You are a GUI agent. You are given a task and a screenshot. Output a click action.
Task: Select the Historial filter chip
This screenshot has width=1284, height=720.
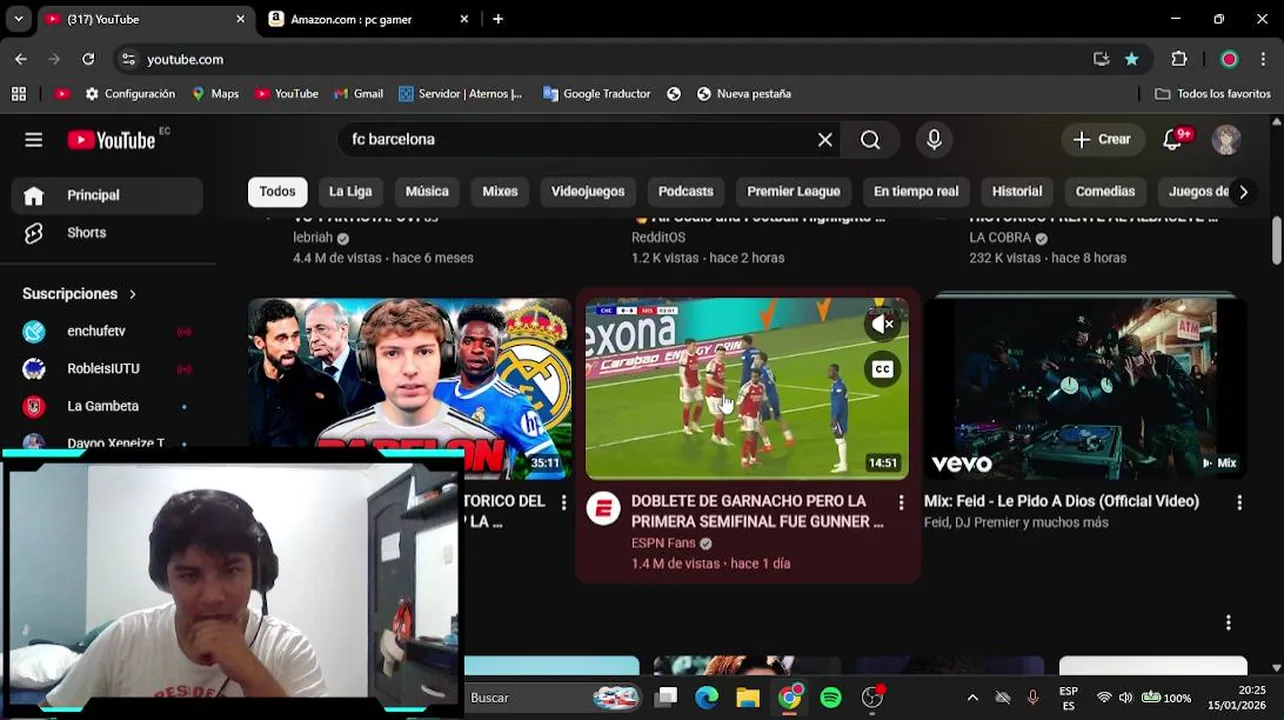1017,191
